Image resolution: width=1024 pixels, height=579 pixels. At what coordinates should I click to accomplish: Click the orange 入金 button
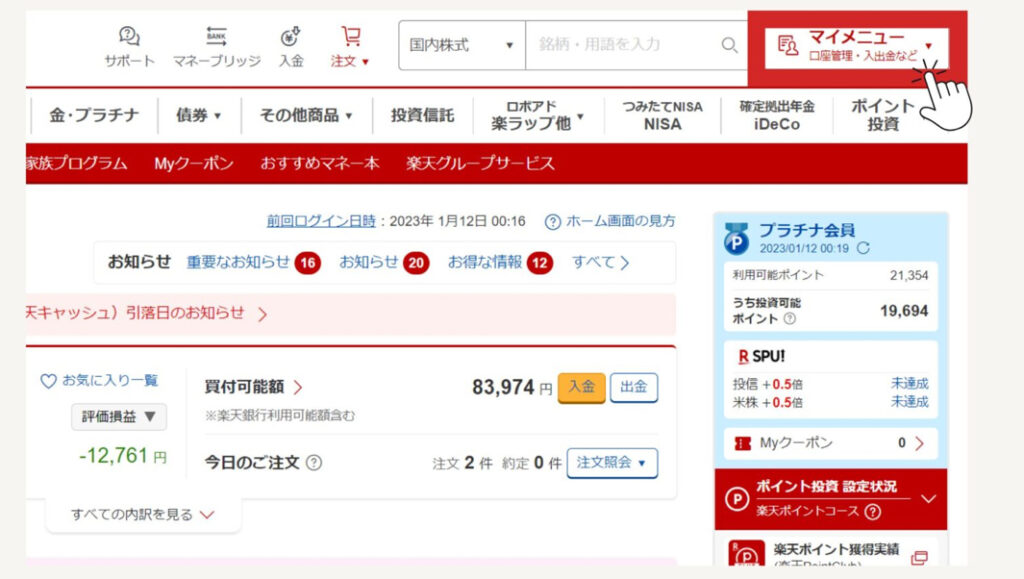pos(581,387)
